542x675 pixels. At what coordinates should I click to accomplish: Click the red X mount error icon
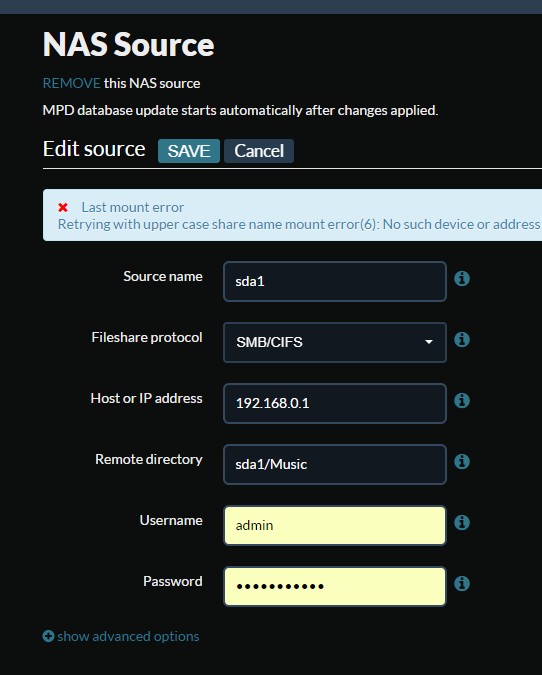coord(63,207)
